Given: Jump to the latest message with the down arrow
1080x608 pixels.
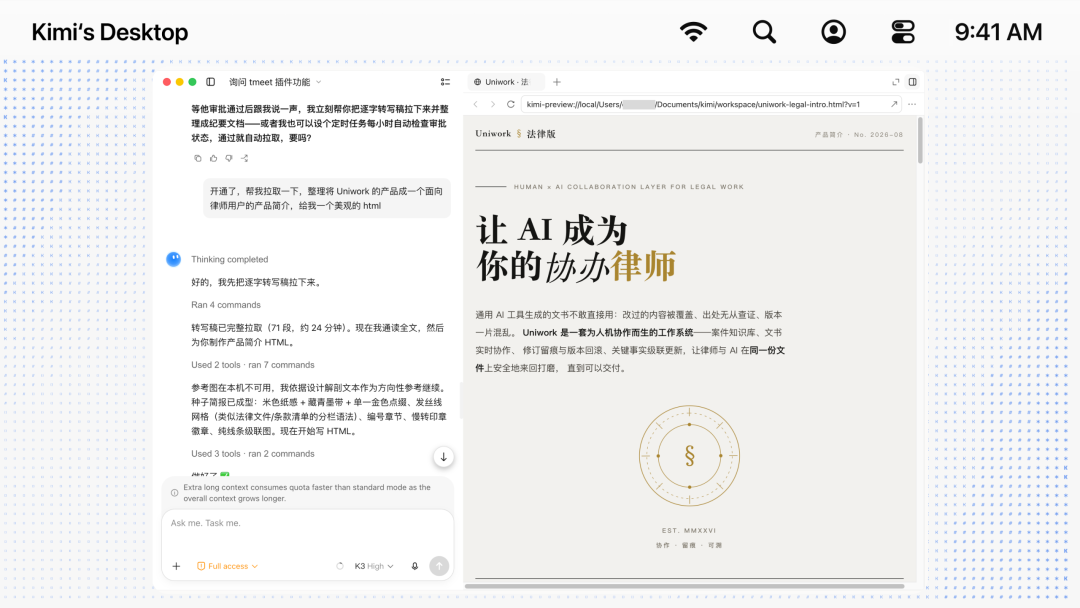Looking at the screenshot, I should (x=444, y=457).
